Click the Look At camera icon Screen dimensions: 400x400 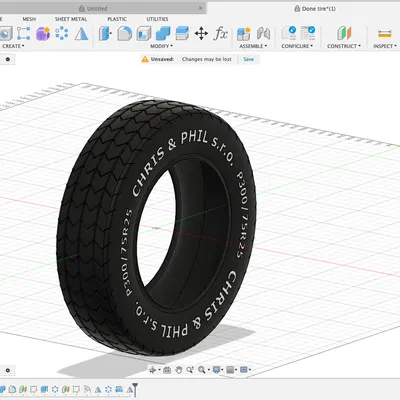coord(167,370)
